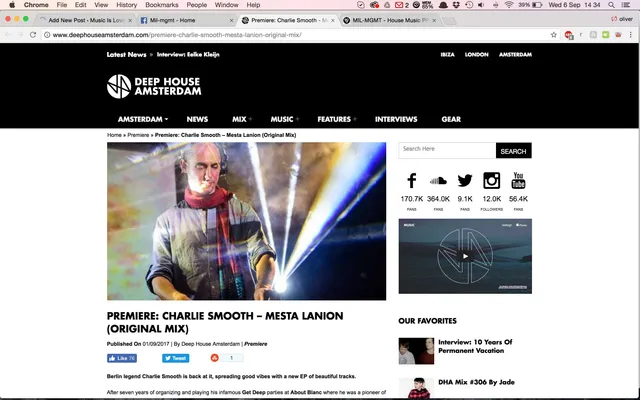Click the Charlie Smooth featured image
Image resolution: width=640 pixels, height=400 pixels.
point(247,221)
